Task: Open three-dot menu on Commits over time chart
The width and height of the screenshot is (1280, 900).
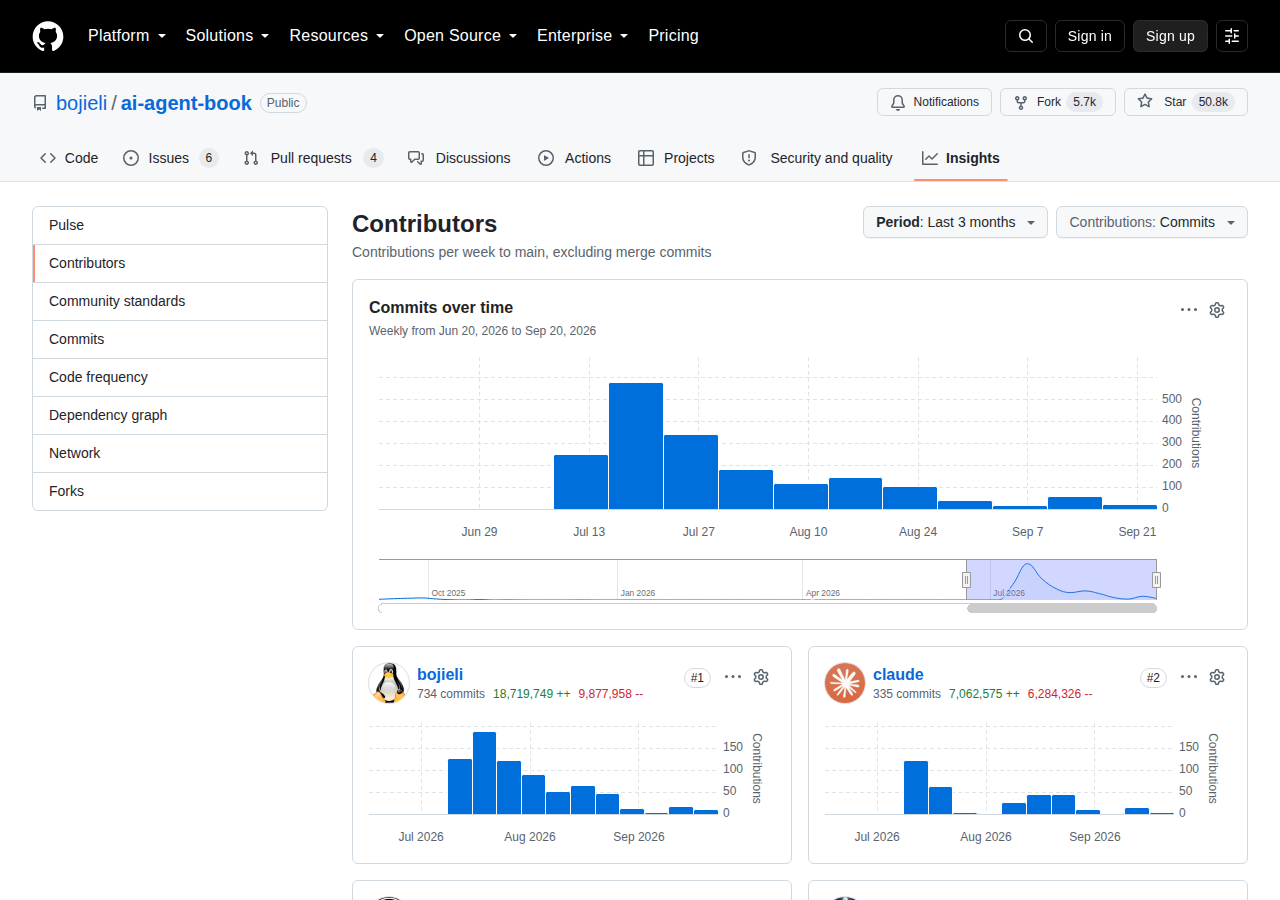Action: 1189,310
